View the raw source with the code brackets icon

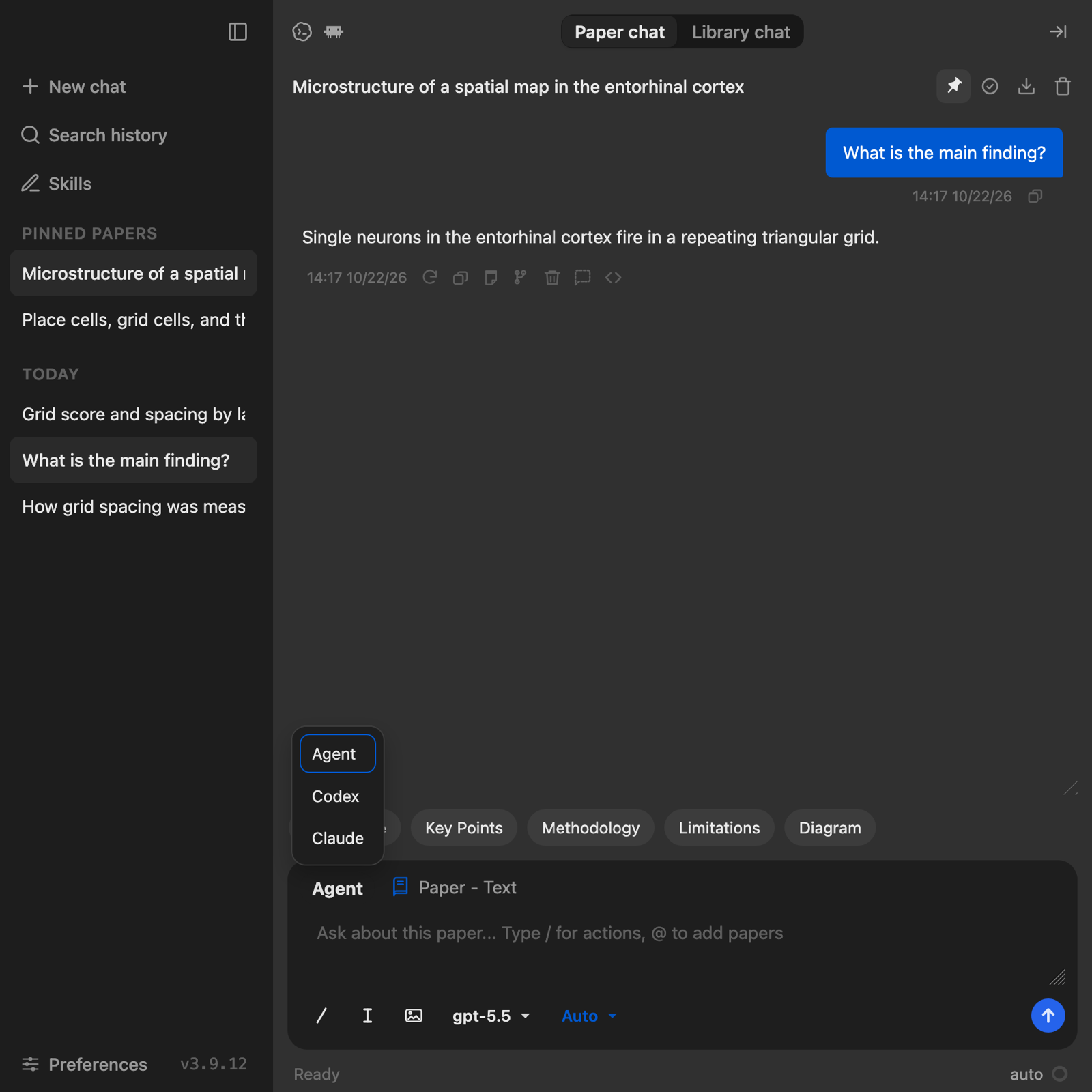click(613, 277)
